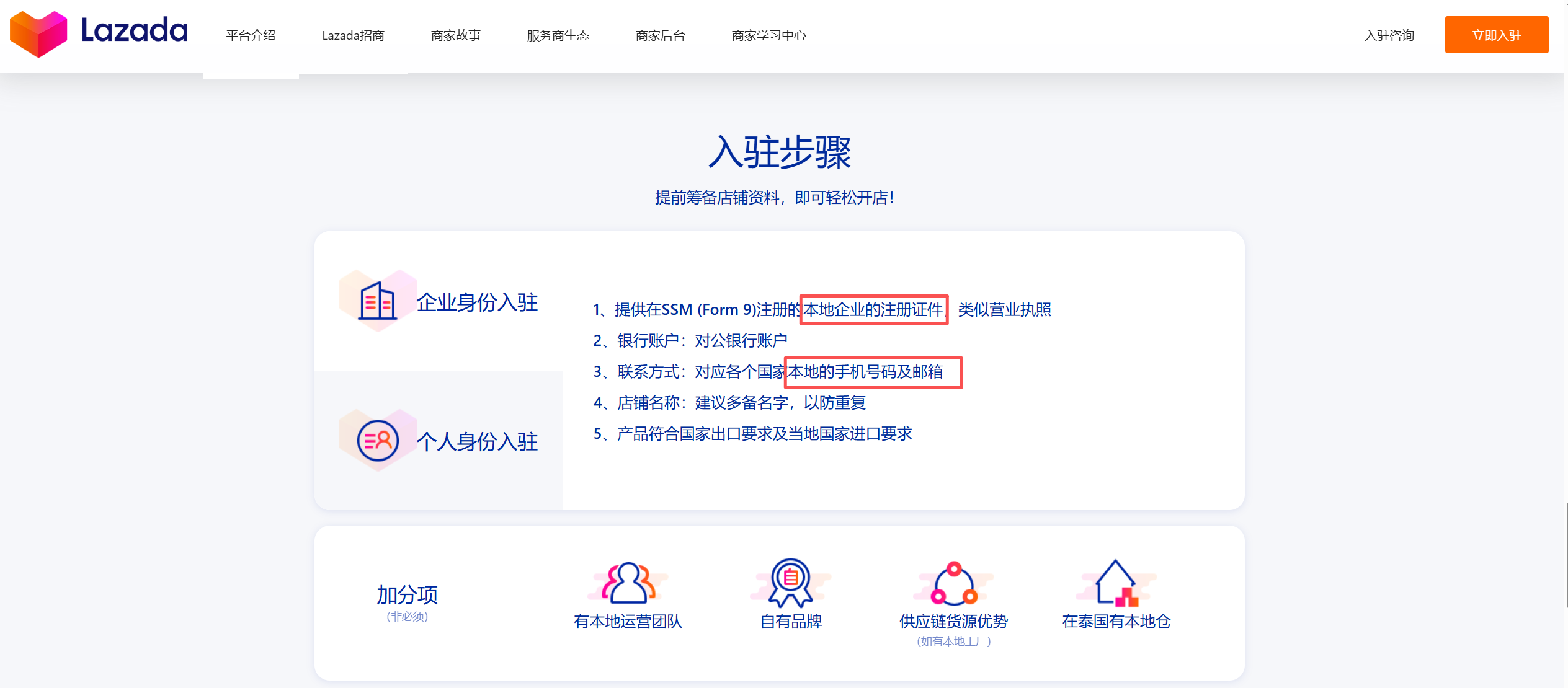Image resolution: width=1568 pixels, height=688 pixels.
Task: Click the personal ID card icon
Action: (x=378, y=441)
